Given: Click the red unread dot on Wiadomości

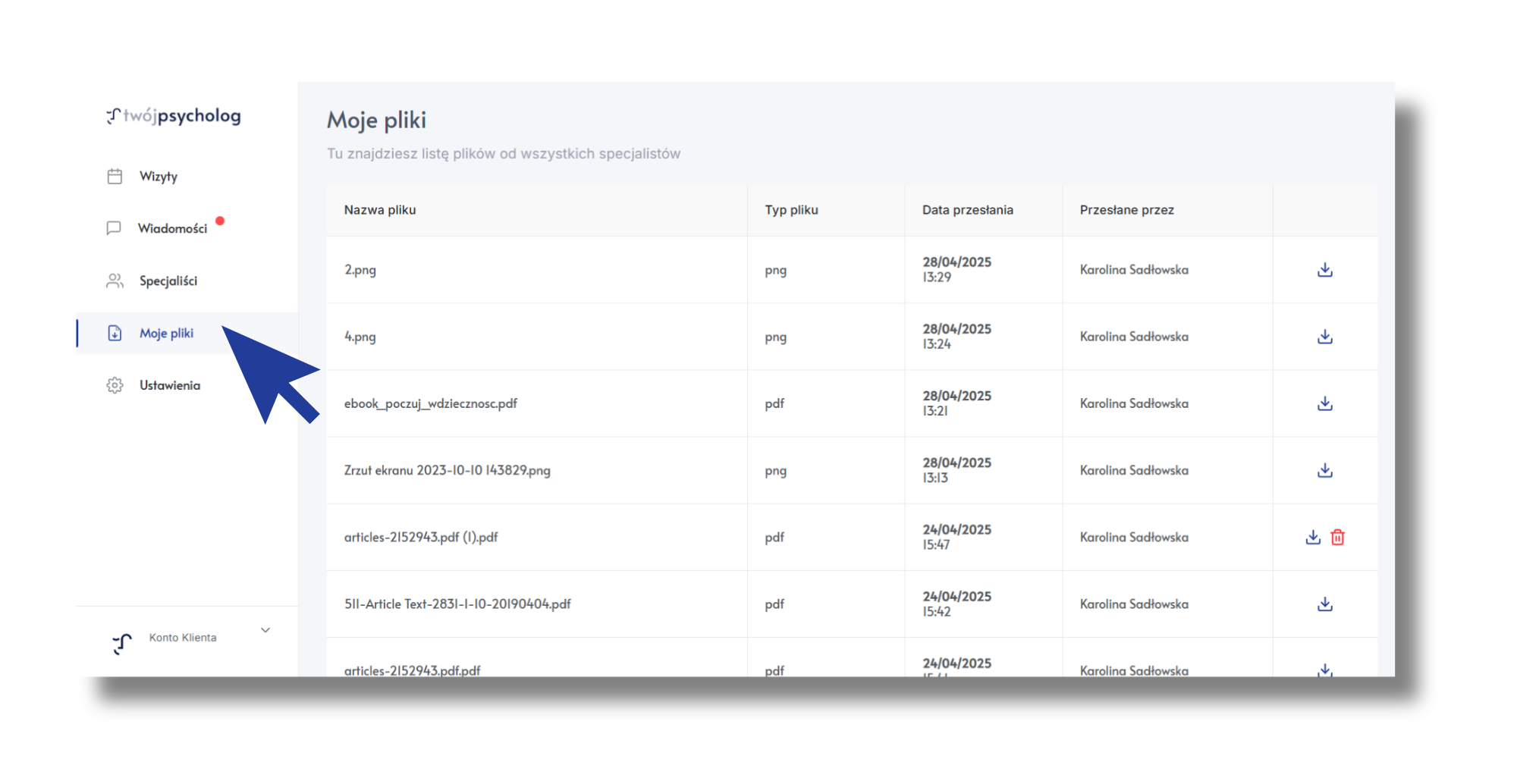Looking at the screenshot, I should [x=220, y=221].
